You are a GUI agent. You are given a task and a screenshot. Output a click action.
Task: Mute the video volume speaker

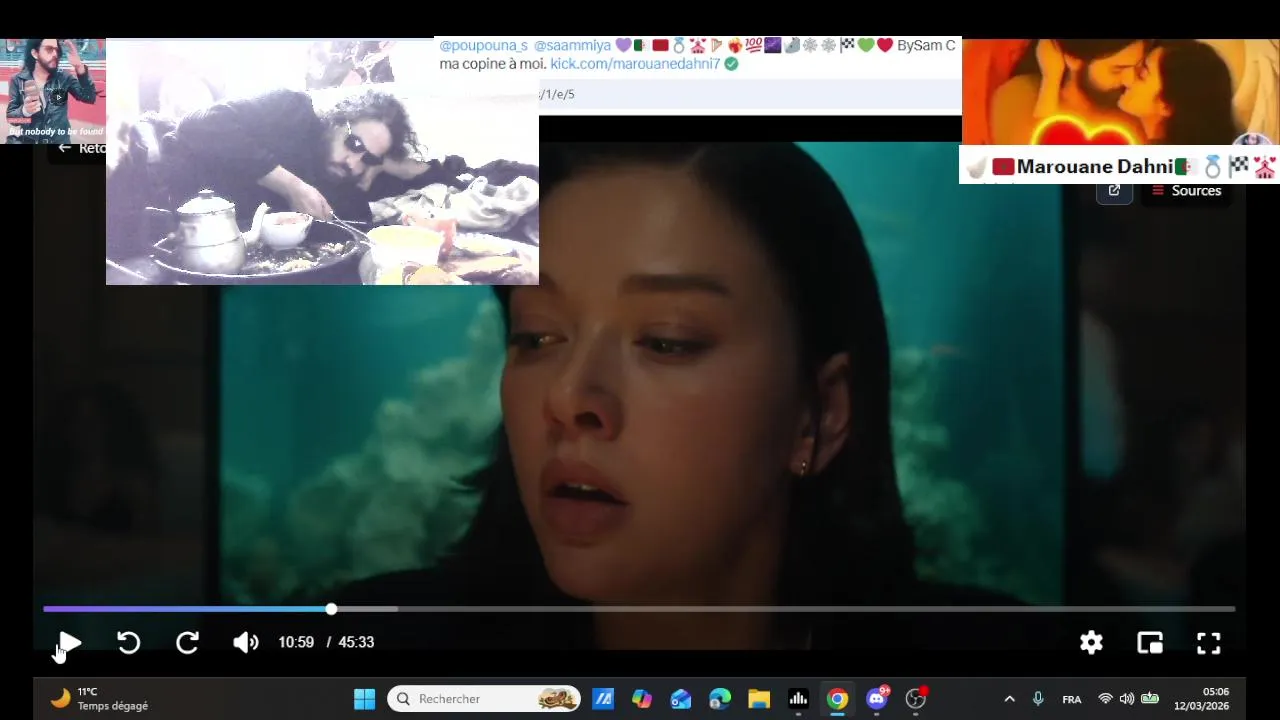tap(245, 643)
